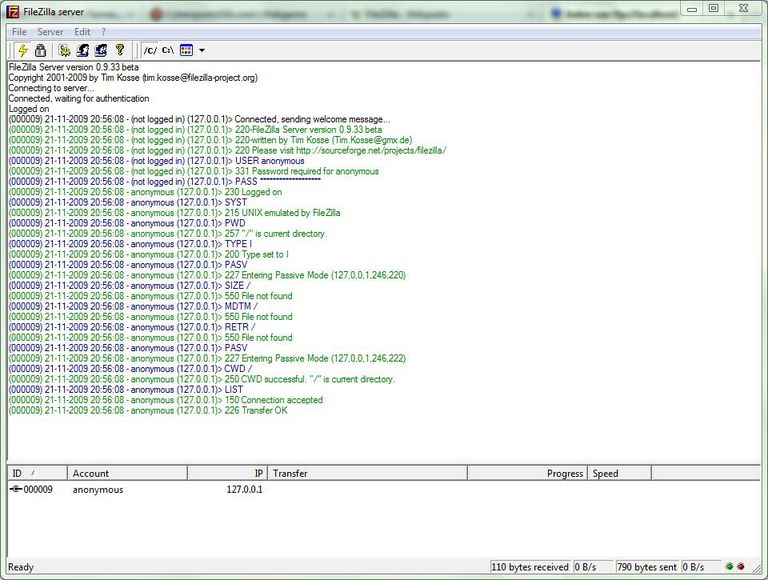This screenshot has width=768, height=580.
Task: Sort by the IP column header
Action: (227, 473)
